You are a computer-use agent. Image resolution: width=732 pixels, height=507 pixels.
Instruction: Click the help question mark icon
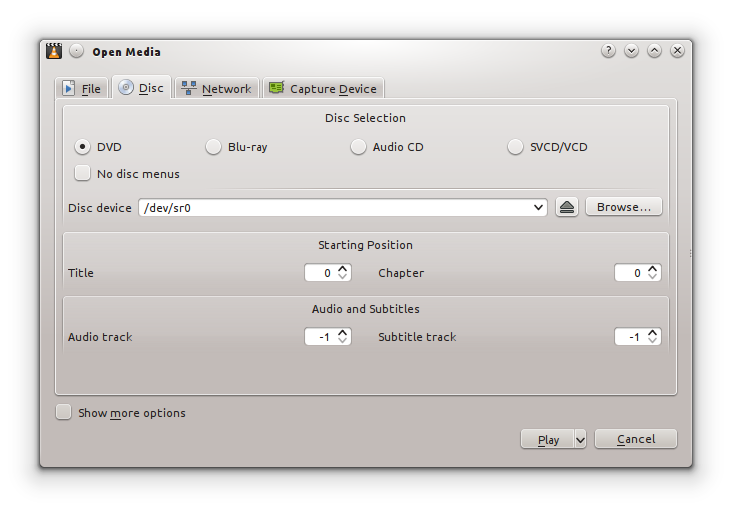(608, 51)
